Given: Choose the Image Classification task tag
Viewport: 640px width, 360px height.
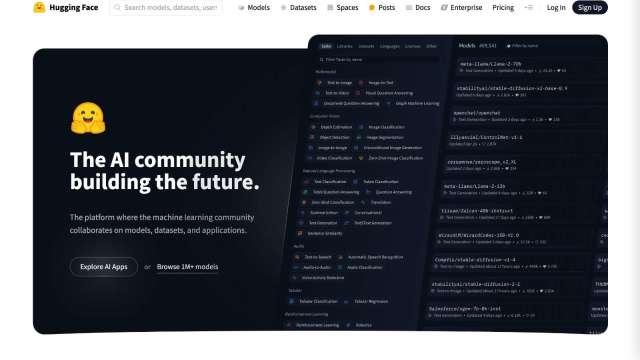Looking at the screenshot, I should click(382, 127).
